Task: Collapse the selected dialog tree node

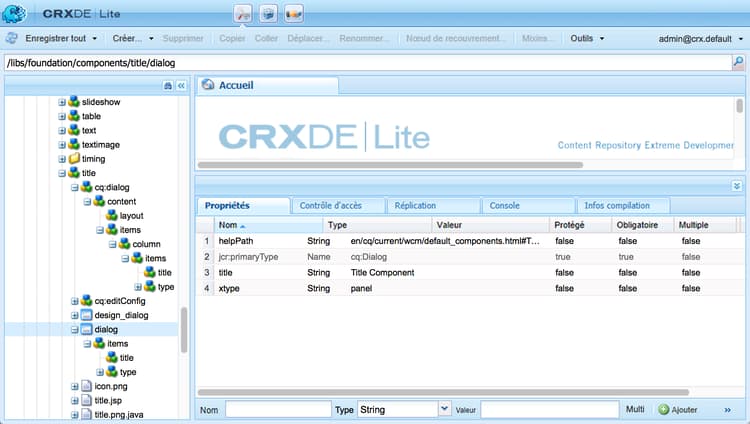Action: tap(75, 329)
